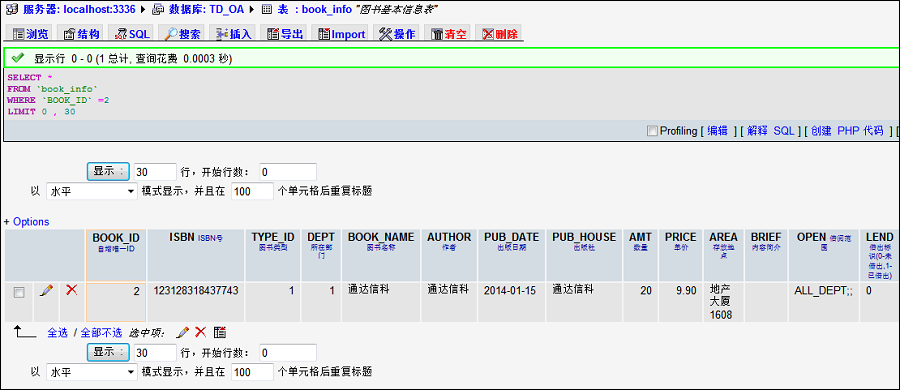Viewport: 900px width, 390px height.
Task: Click the 创建 PHP 代码 link
Action: 847,131
